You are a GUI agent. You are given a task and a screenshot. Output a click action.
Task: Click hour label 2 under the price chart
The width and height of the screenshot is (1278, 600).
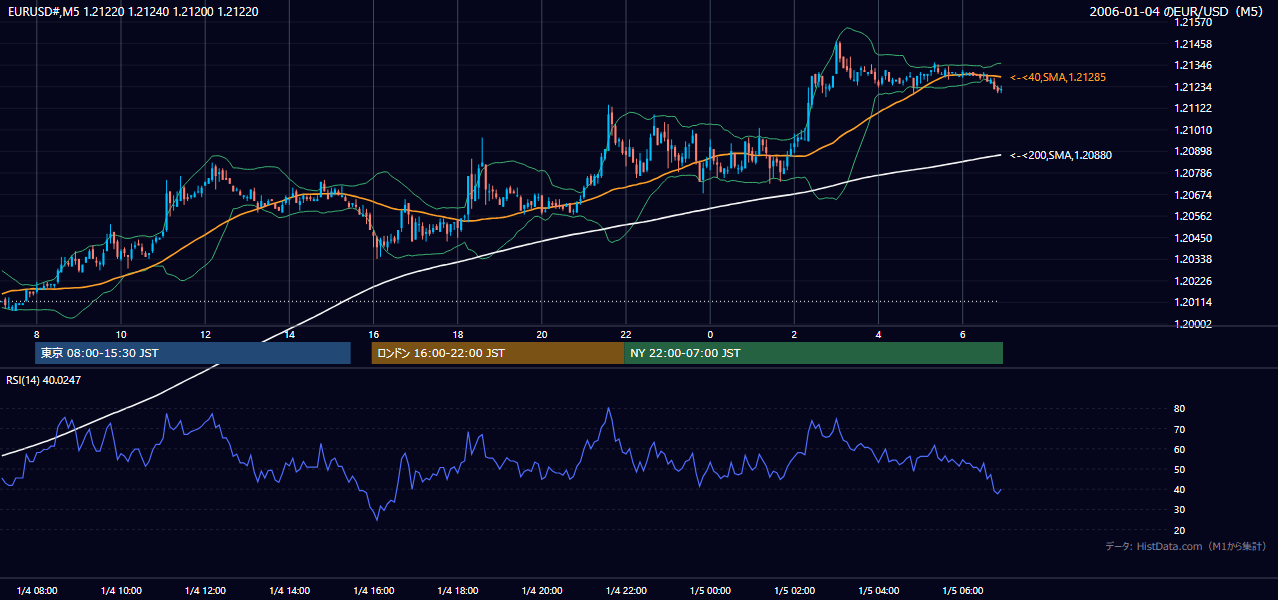pos(794,333)
